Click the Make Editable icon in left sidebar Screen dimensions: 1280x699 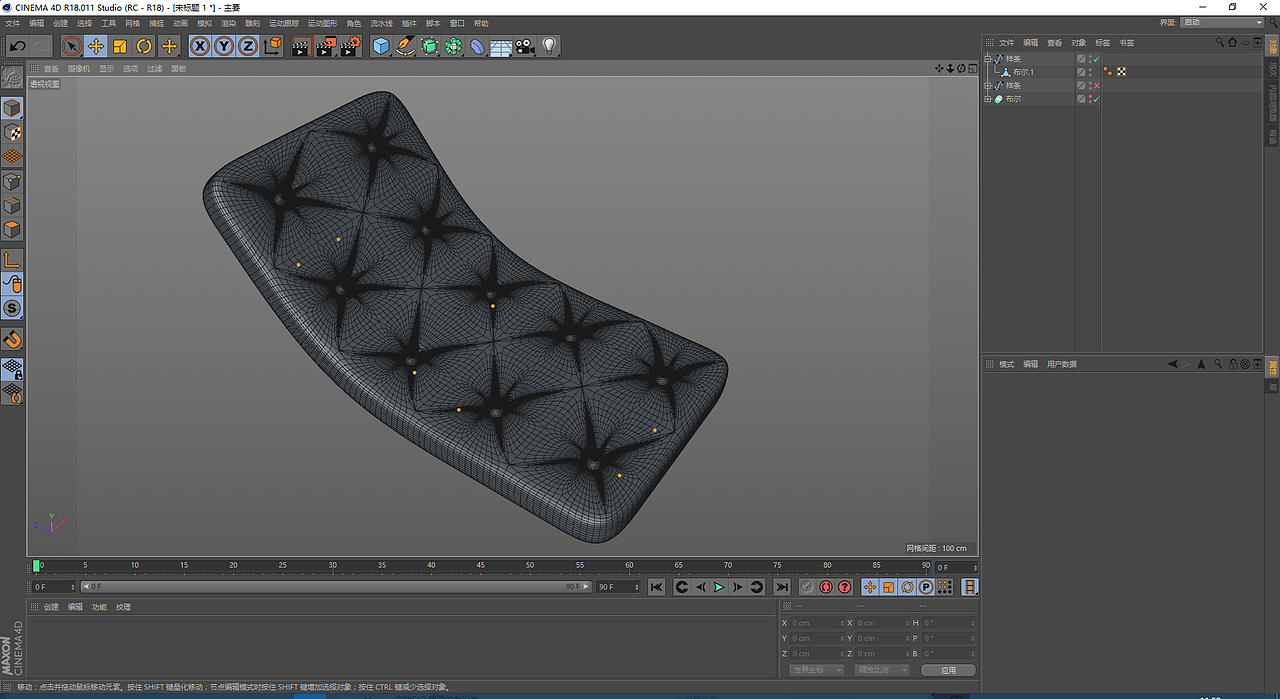pos(12,78)
